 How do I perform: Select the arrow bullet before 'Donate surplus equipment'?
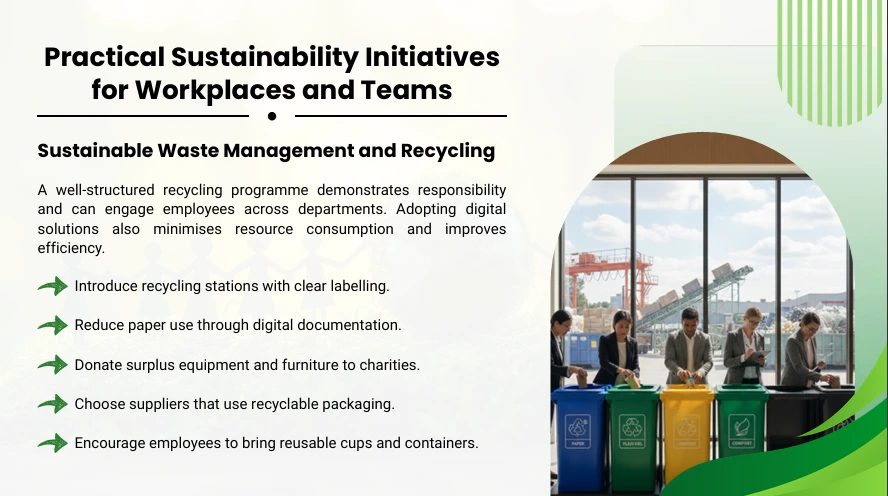coord(52,365)
